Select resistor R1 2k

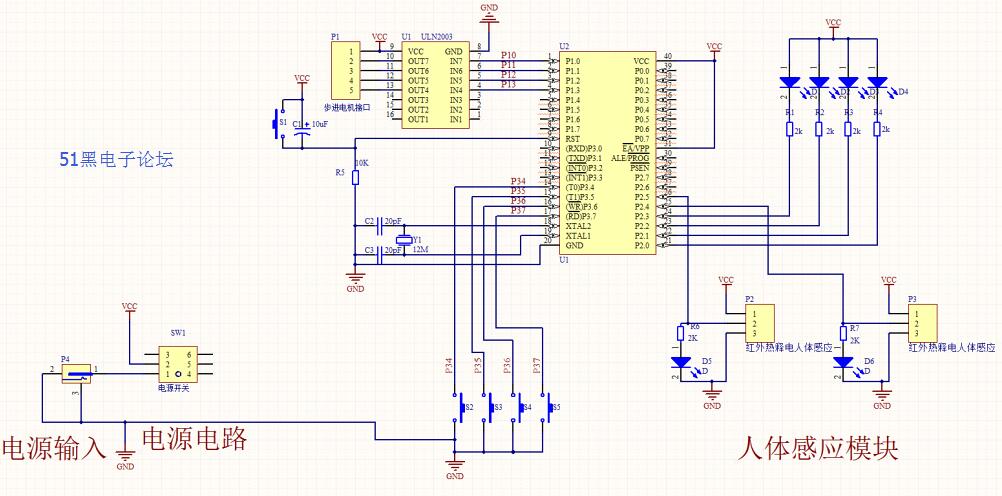coord(790,130)
